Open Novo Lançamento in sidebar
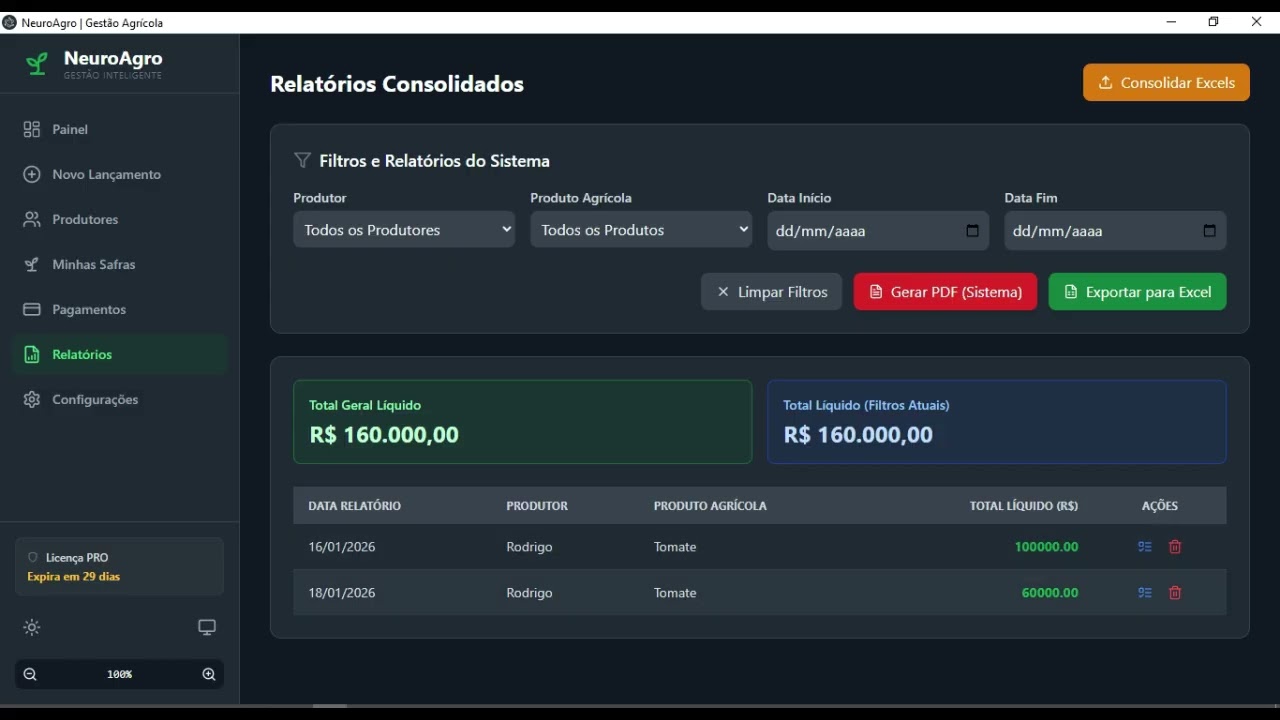This screenshot has width=1280, height=720. 120,174
